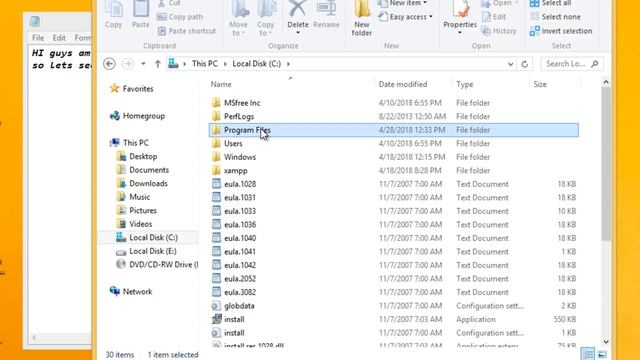Select Network in navigation pane
The image size is (640, 360).
(131, 291)
